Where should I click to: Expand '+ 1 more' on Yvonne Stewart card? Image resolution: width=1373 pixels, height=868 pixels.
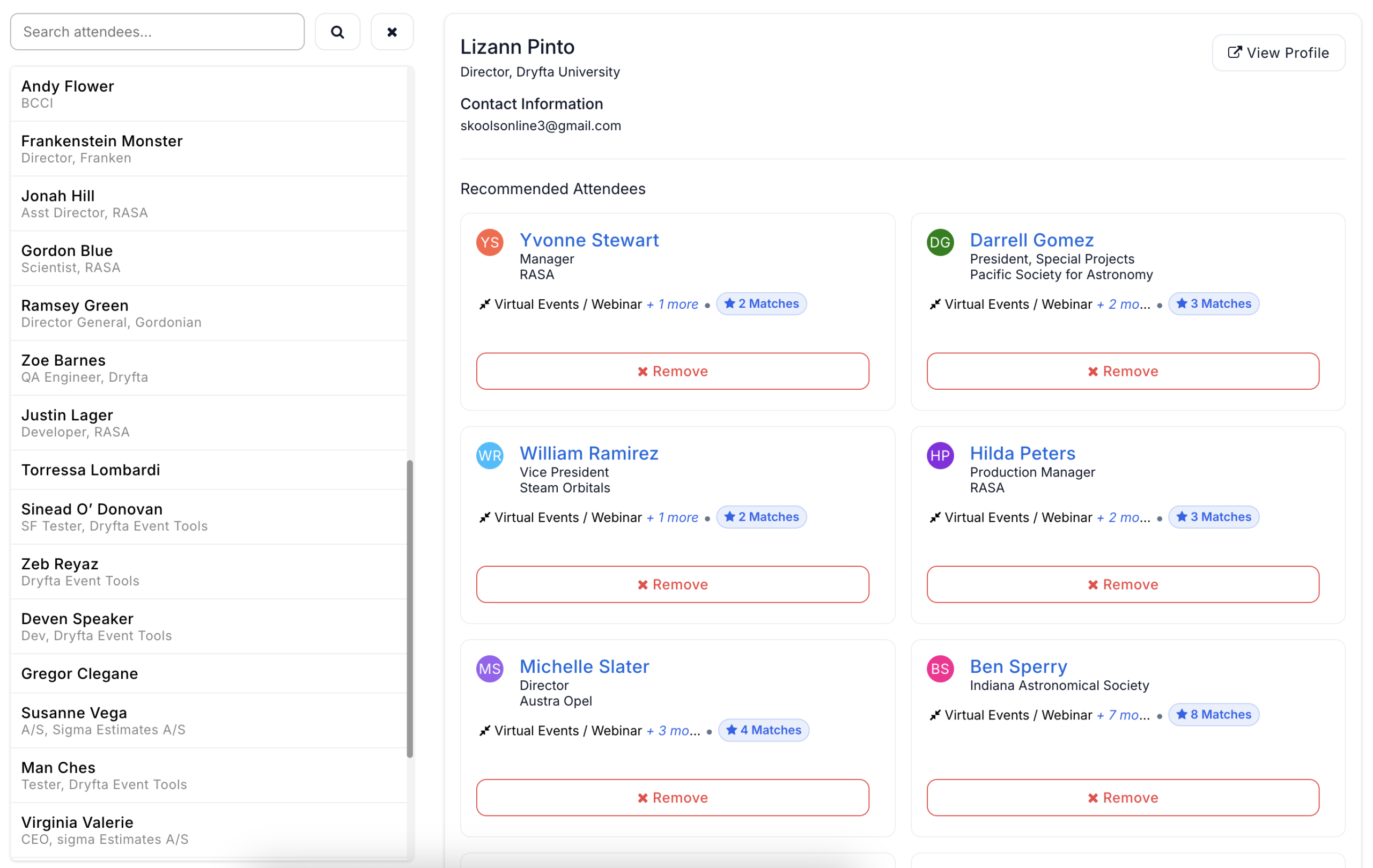(x=672, y=305)
